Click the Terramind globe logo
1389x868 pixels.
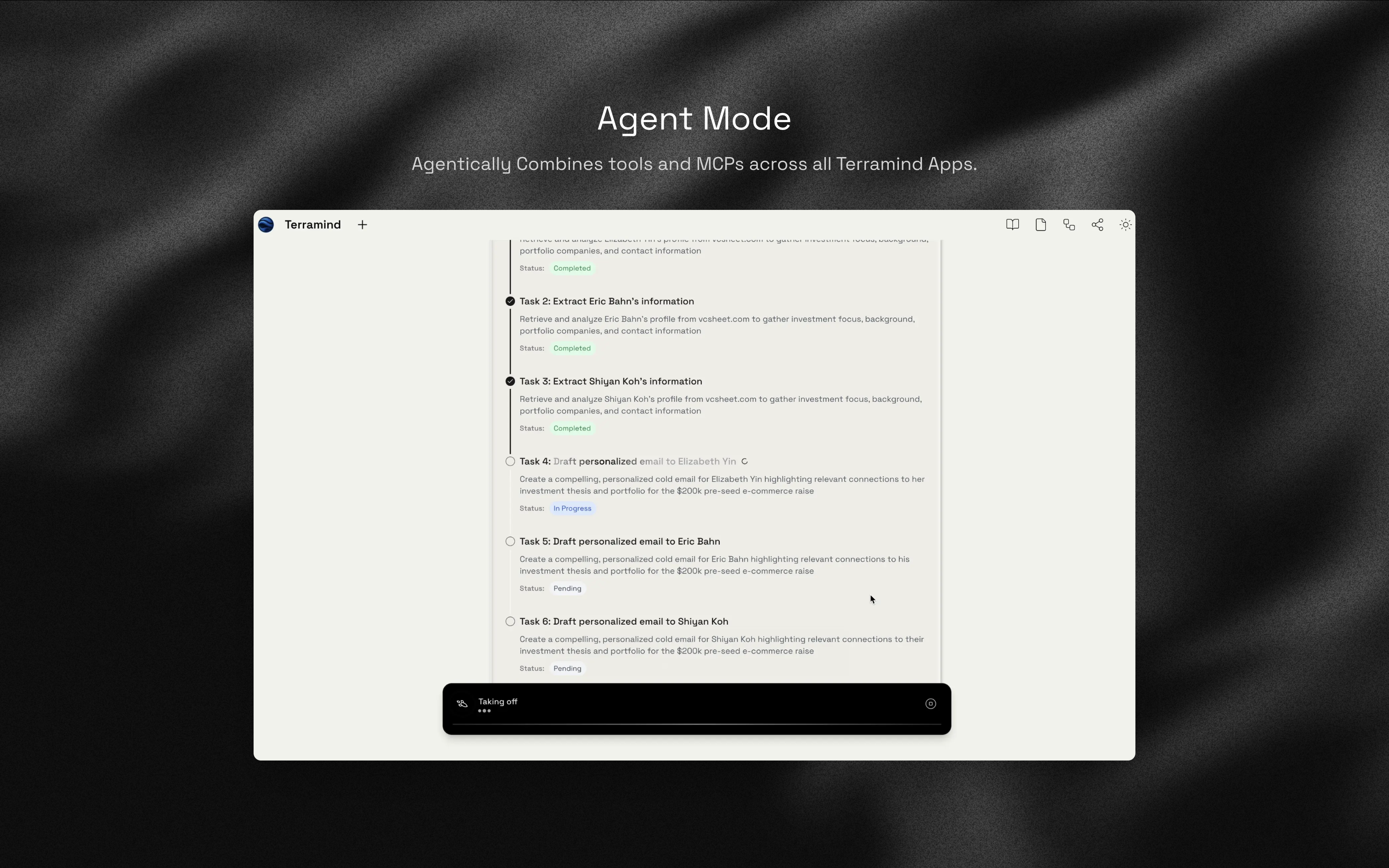[266, 225]
